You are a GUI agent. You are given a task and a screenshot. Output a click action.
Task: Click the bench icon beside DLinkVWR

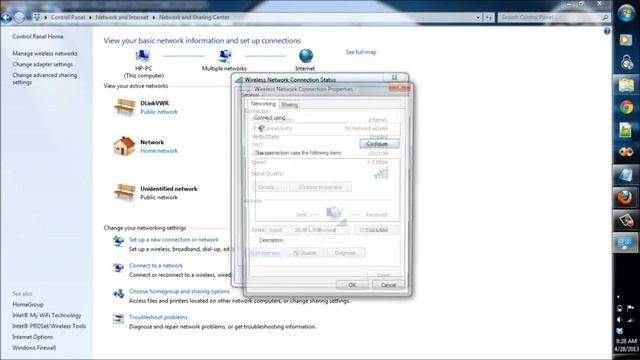coord(124,107)
